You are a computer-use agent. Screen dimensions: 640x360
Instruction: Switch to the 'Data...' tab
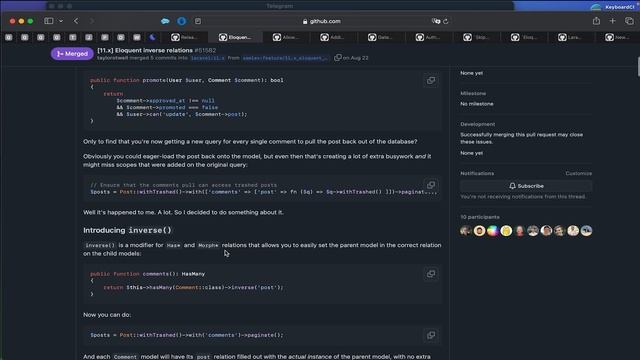point(380,37)
